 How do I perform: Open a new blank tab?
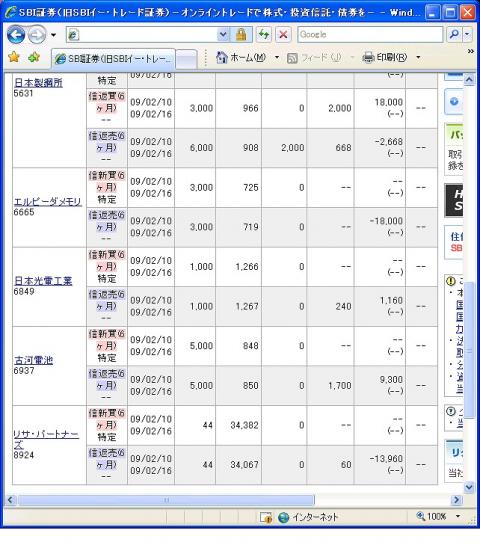[x=186, y=59]
